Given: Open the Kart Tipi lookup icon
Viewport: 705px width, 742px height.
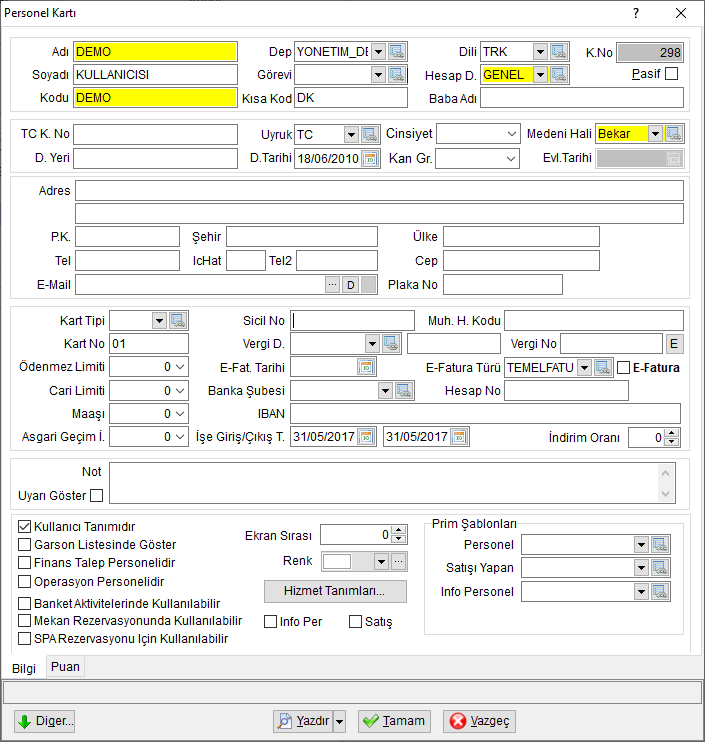Looking at the screenshot, I should coord(178,320).
